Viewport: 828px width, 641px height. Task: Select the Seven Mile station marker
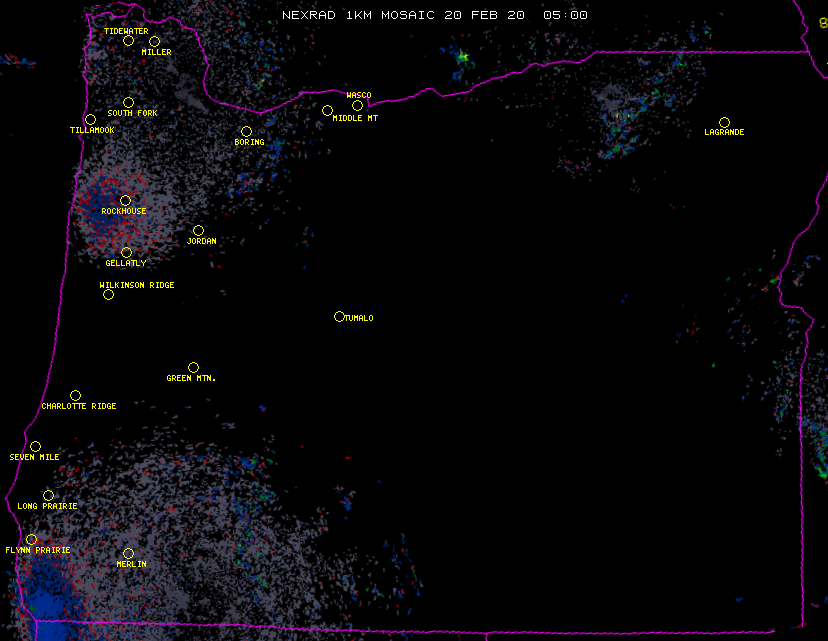[x=35, y=446]
